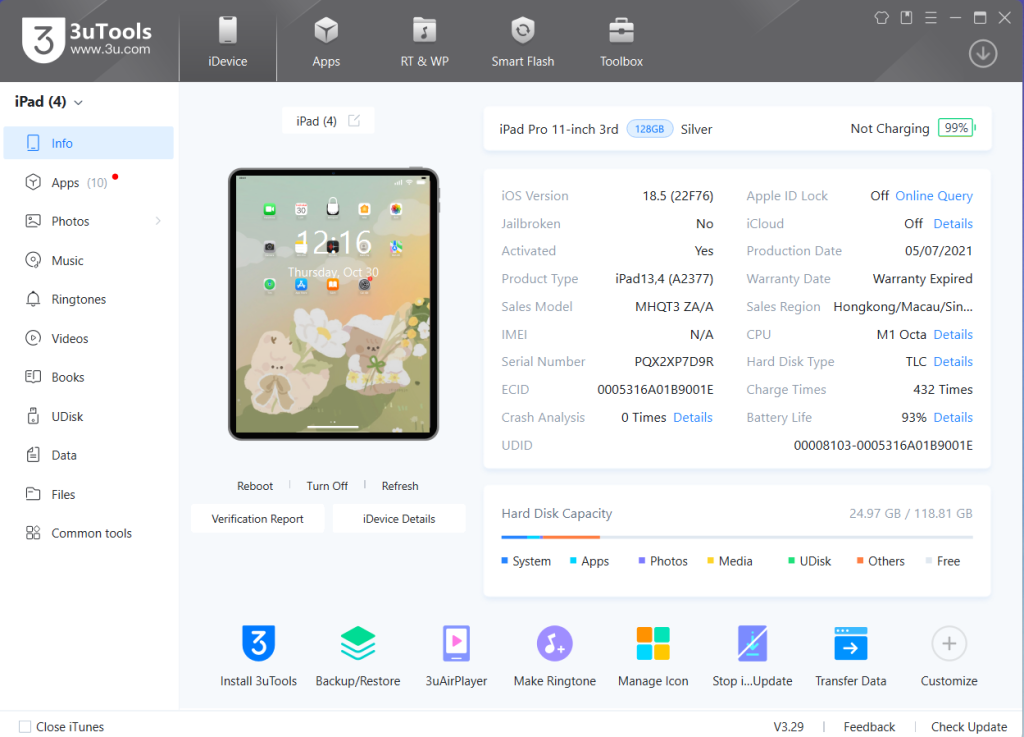Open the Backup/Restore tool
Screen dimensions: 1024x737
coord(357,643)
